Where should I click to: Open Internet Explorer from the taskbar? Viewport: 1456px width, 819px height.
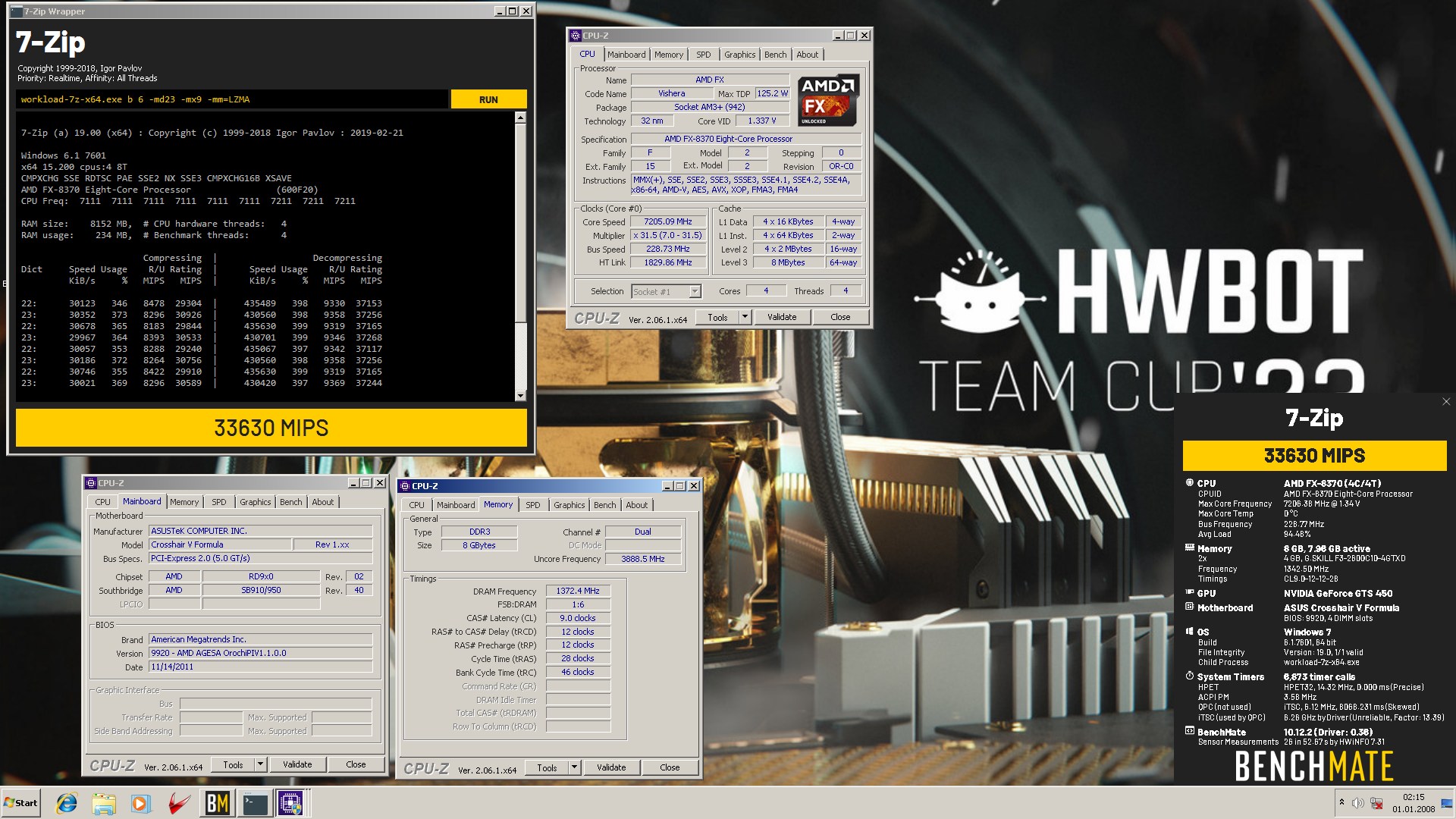click(x=67, y=803)
